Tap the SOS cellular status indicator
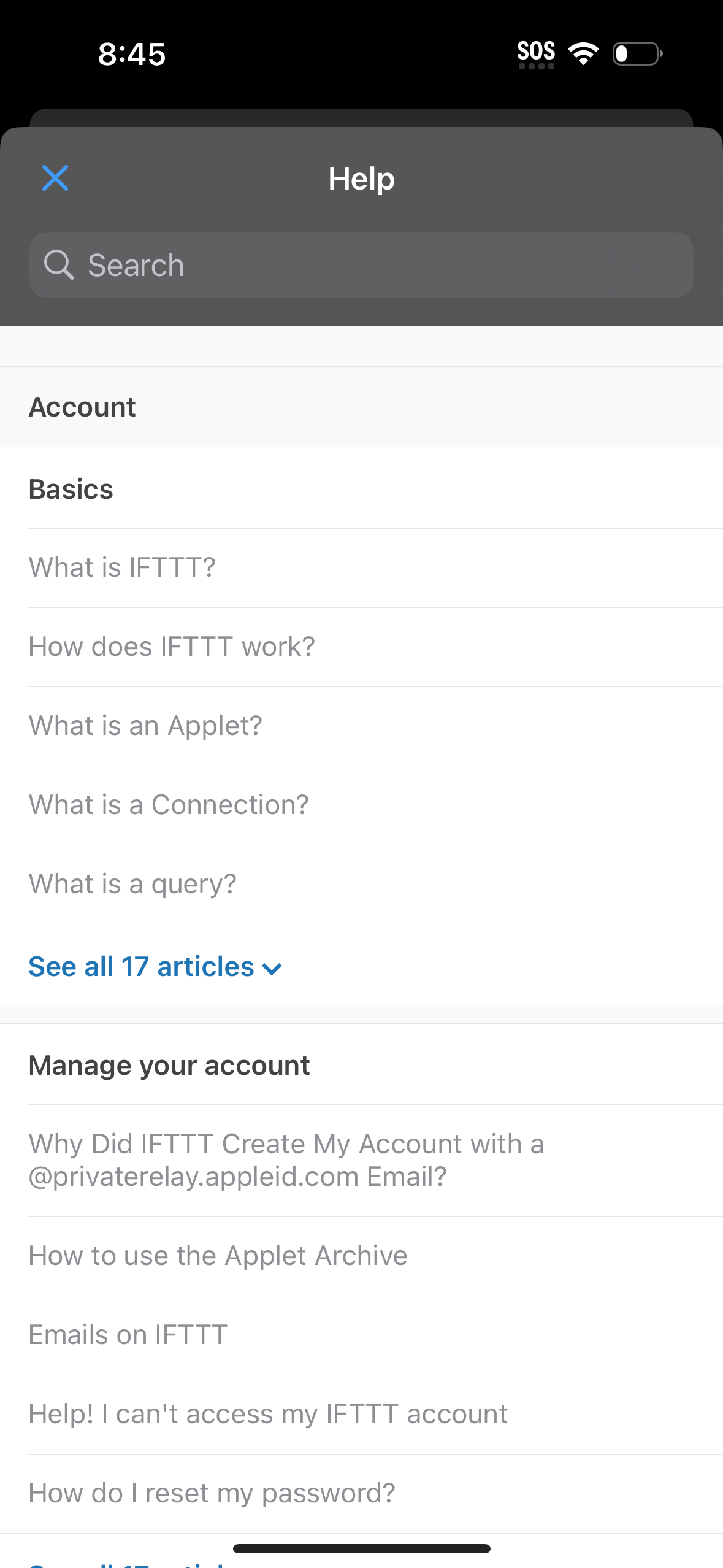 [x=535, y=51]
